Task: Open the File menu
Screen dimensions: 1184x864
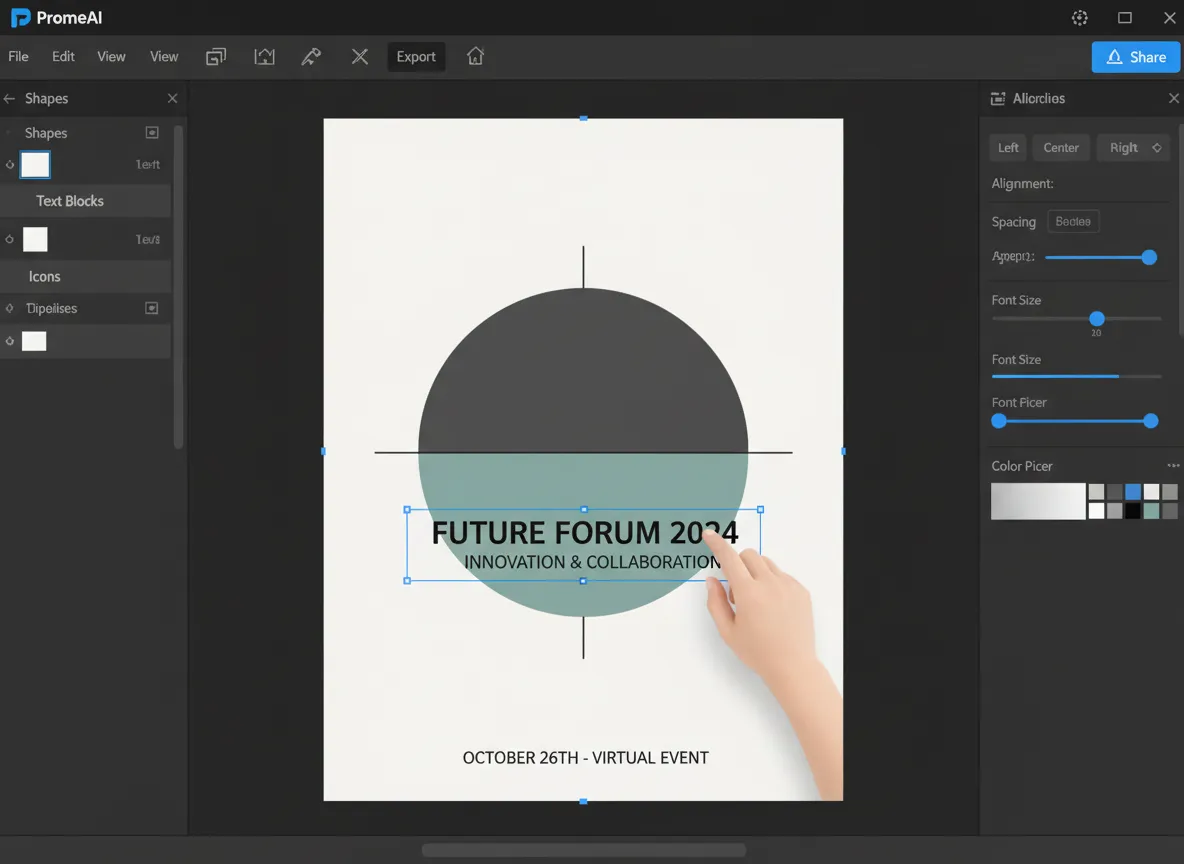Action: click(18, 56)
